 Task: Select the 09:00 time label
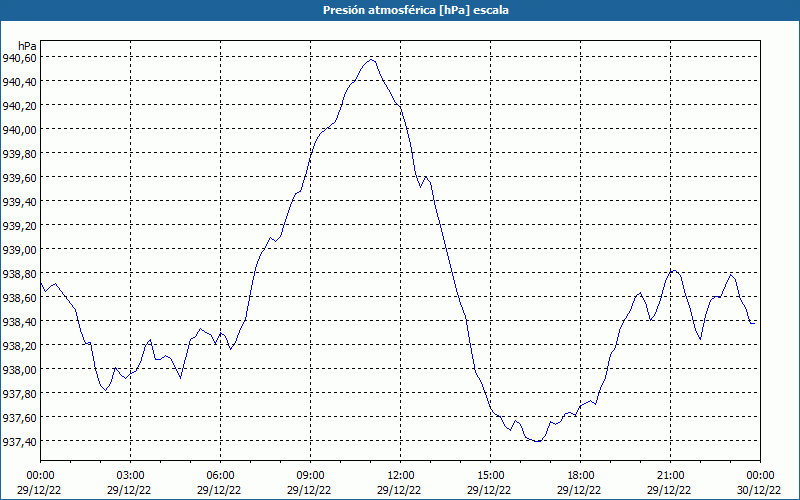311,476
